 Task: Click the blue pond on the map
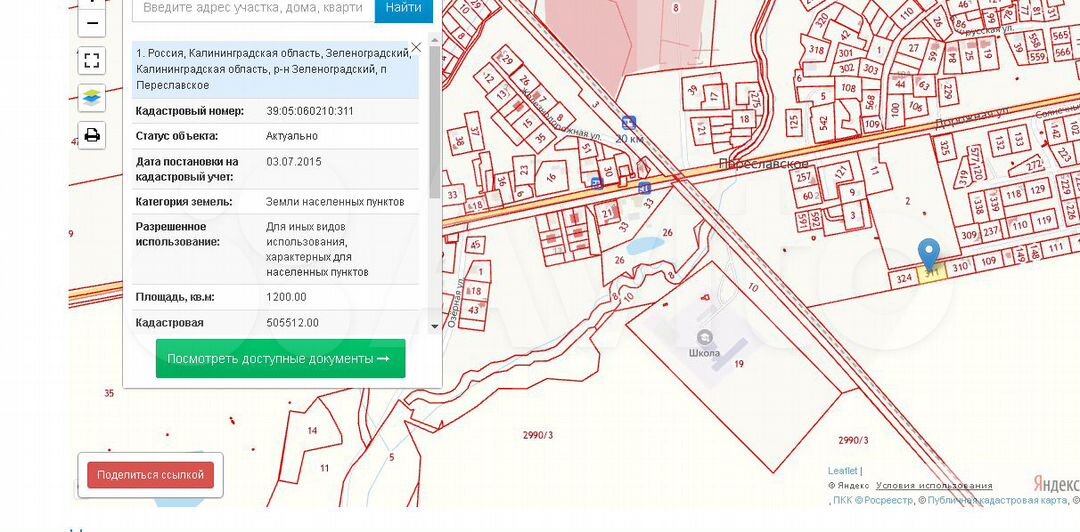[x=641, y=244]
